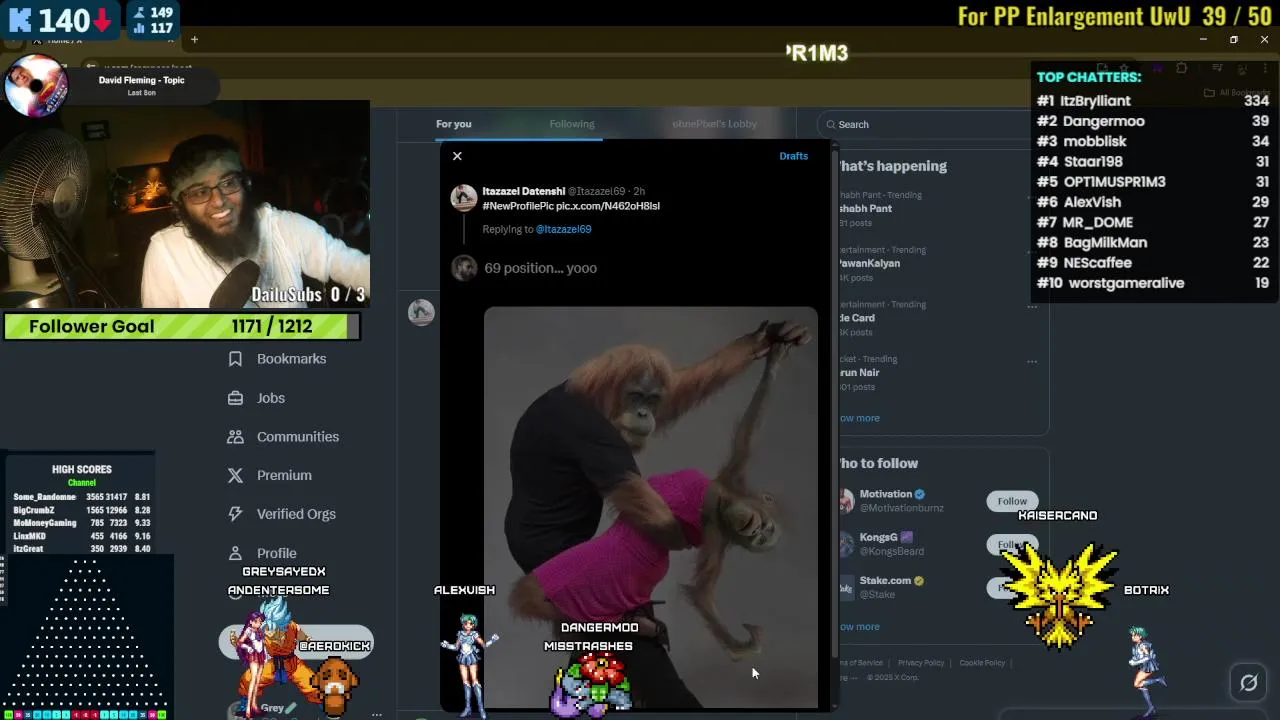This screenshot has width=1280, height=720.
Task: Show more trending topics
Action: click(859, 418)
